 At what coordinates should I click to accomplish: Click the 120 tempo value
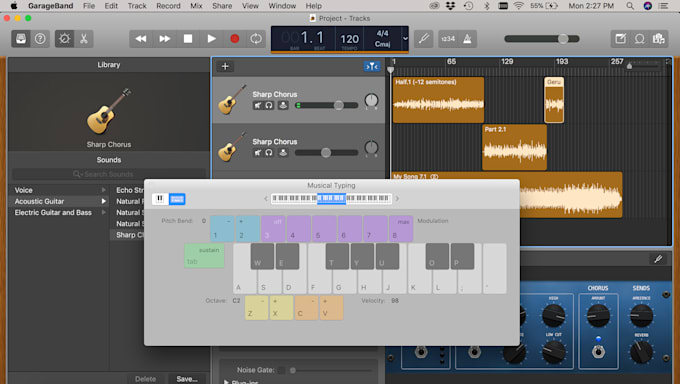[350, 39]
